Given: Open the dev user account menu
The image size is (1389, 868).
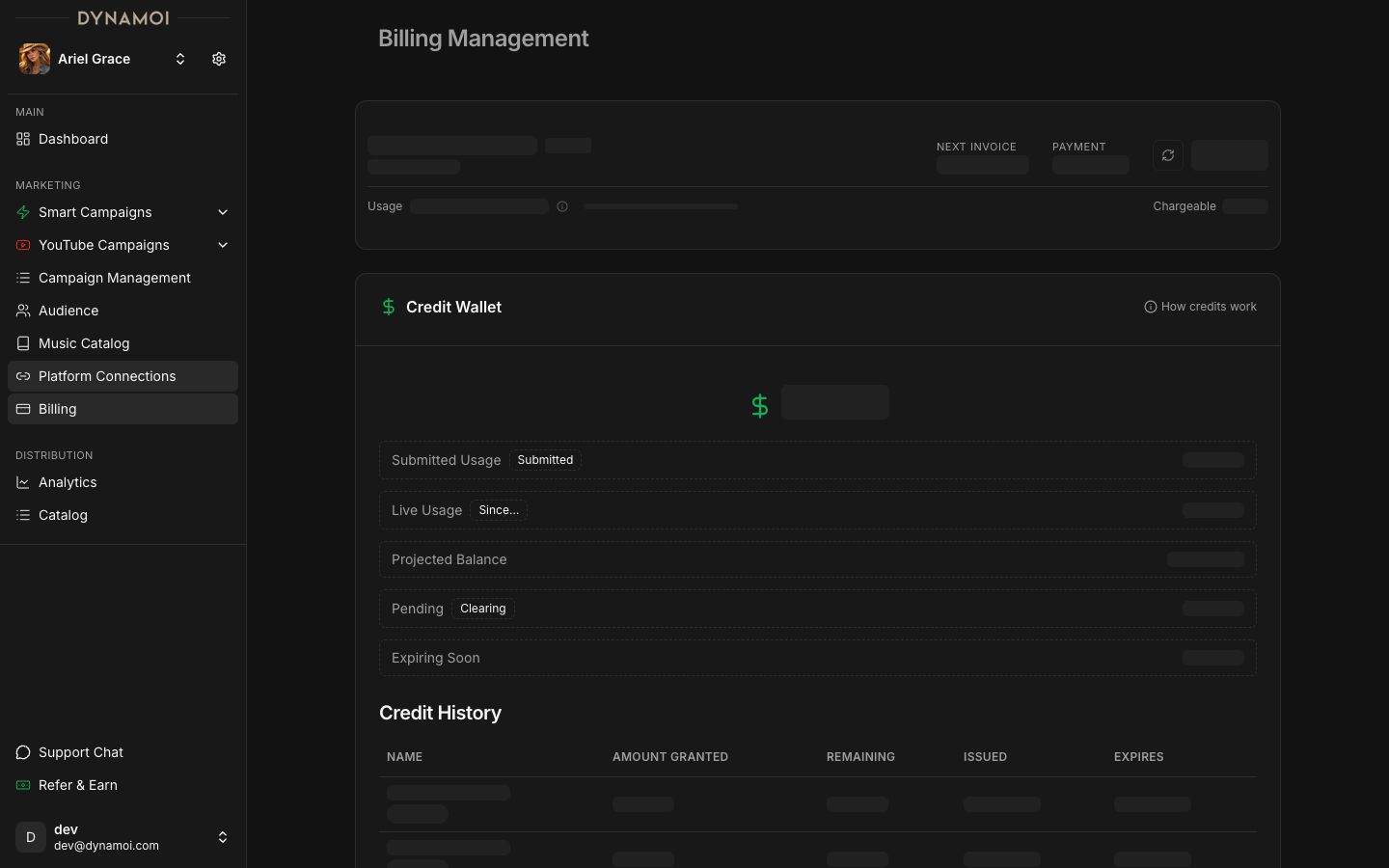Looking at the screenshot, I should [x=222, y=837].
